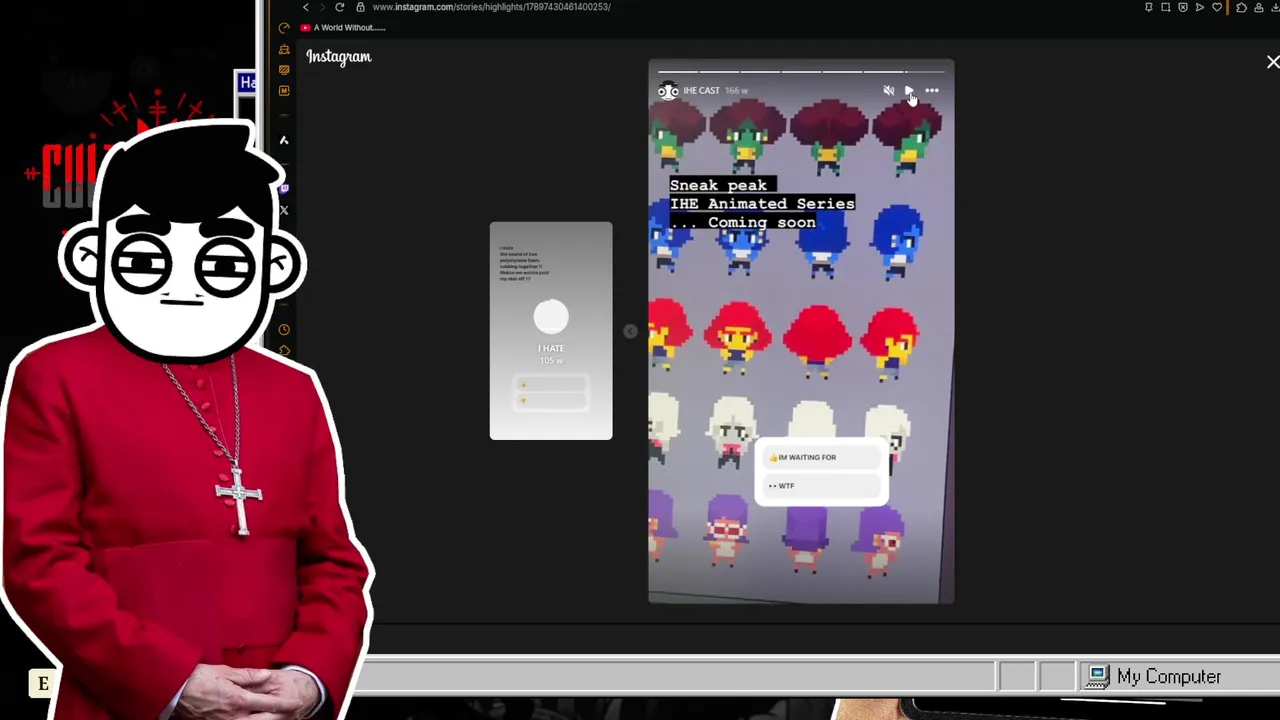Click the '166 w' story timestamp
Screen dimensions: 1280x720
click(736, 91)
